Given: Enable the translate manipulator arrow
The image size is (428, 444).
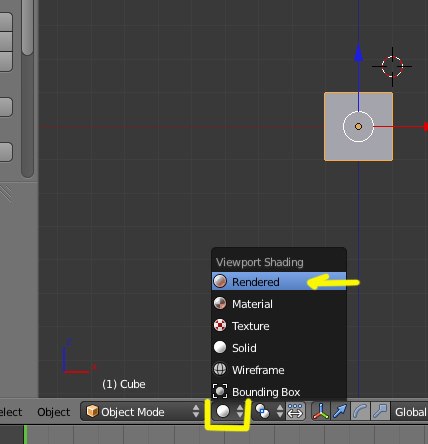Looking at the screenshot, I should [x=340, y=411].
